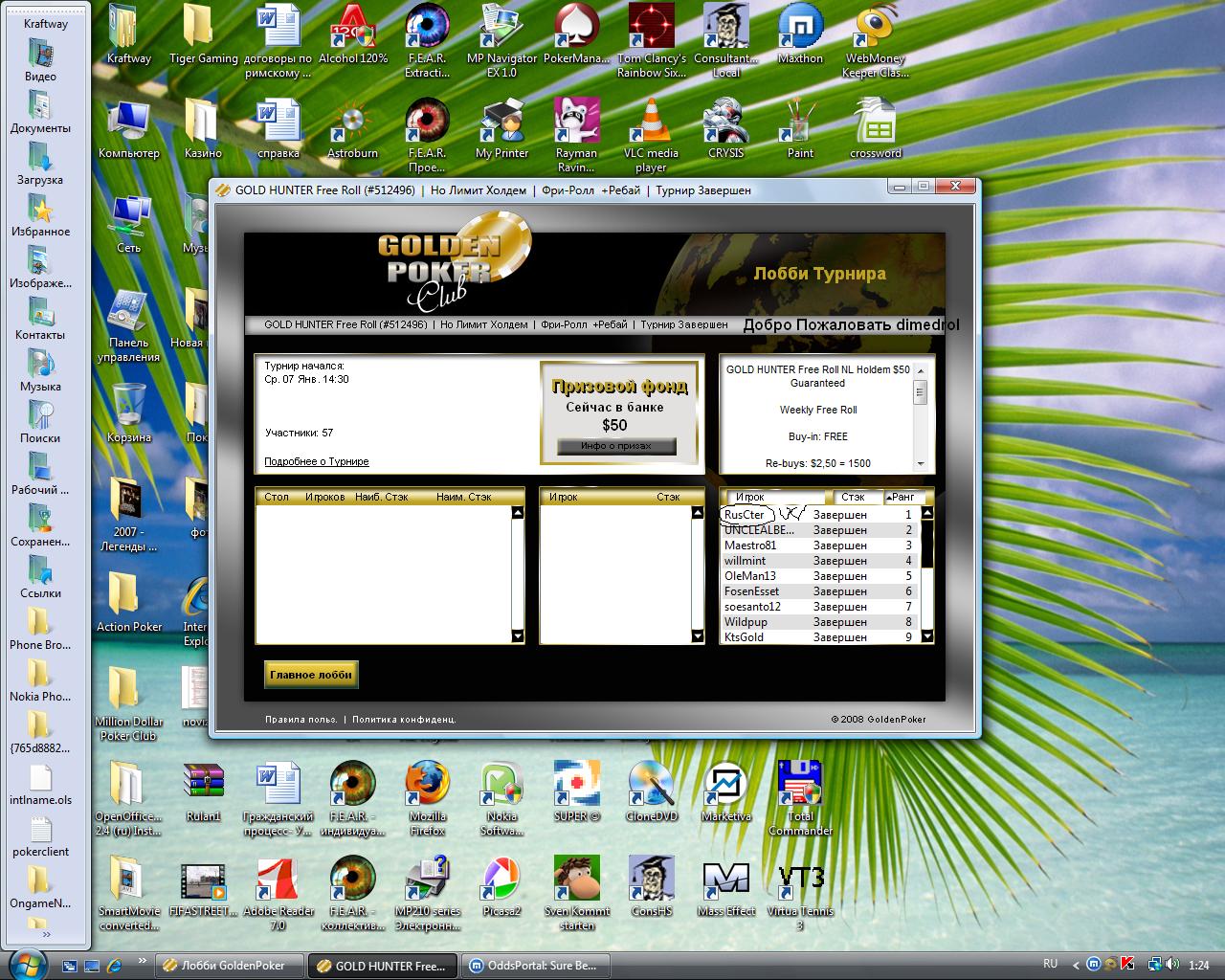Switch to OddsPortal taskbar window

coord(532,965)
